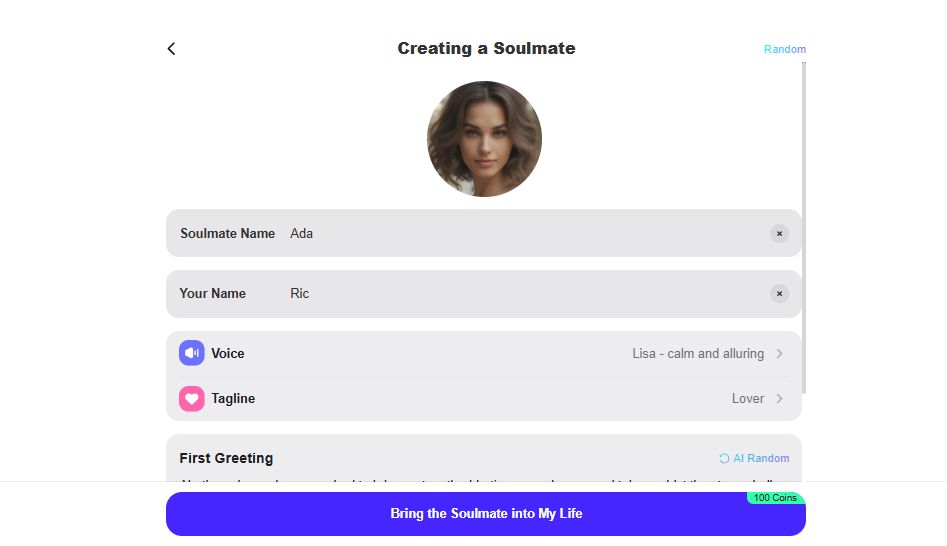Select the Tagline menu row label

pos(233,399)
